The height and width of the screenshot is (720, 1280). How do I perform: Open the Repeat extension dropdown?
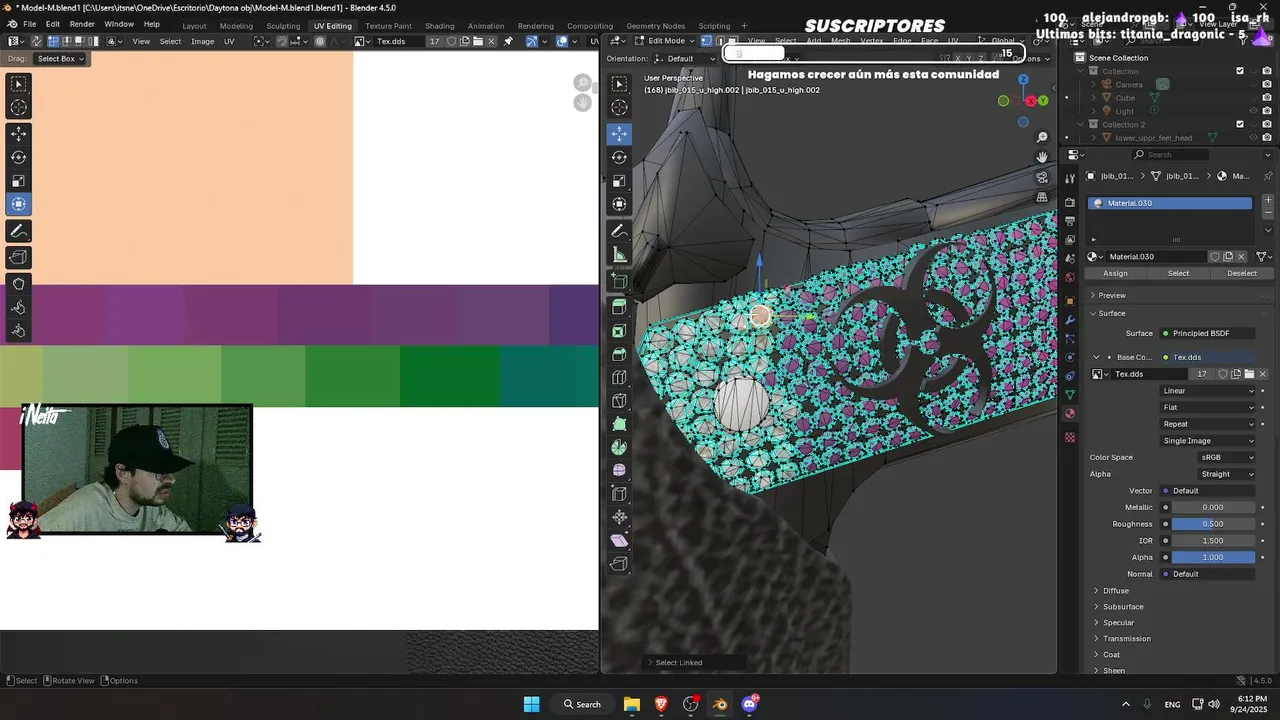1208,424
